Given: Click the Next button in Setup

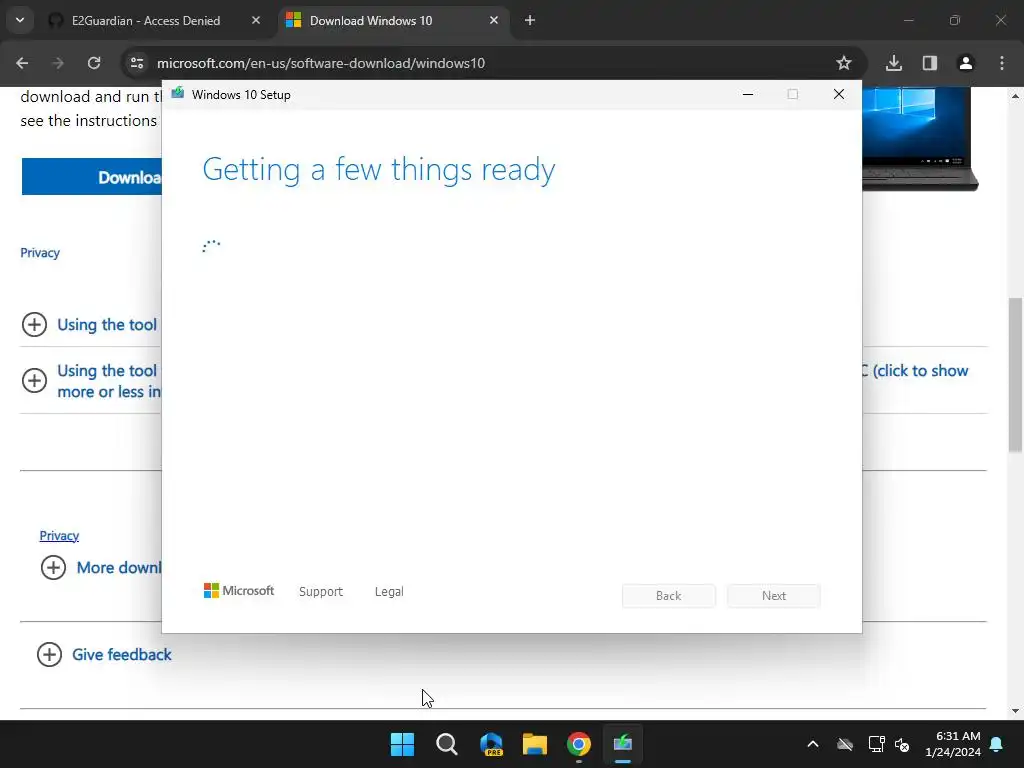Looking at the screenshot, I should coord(774,596).
